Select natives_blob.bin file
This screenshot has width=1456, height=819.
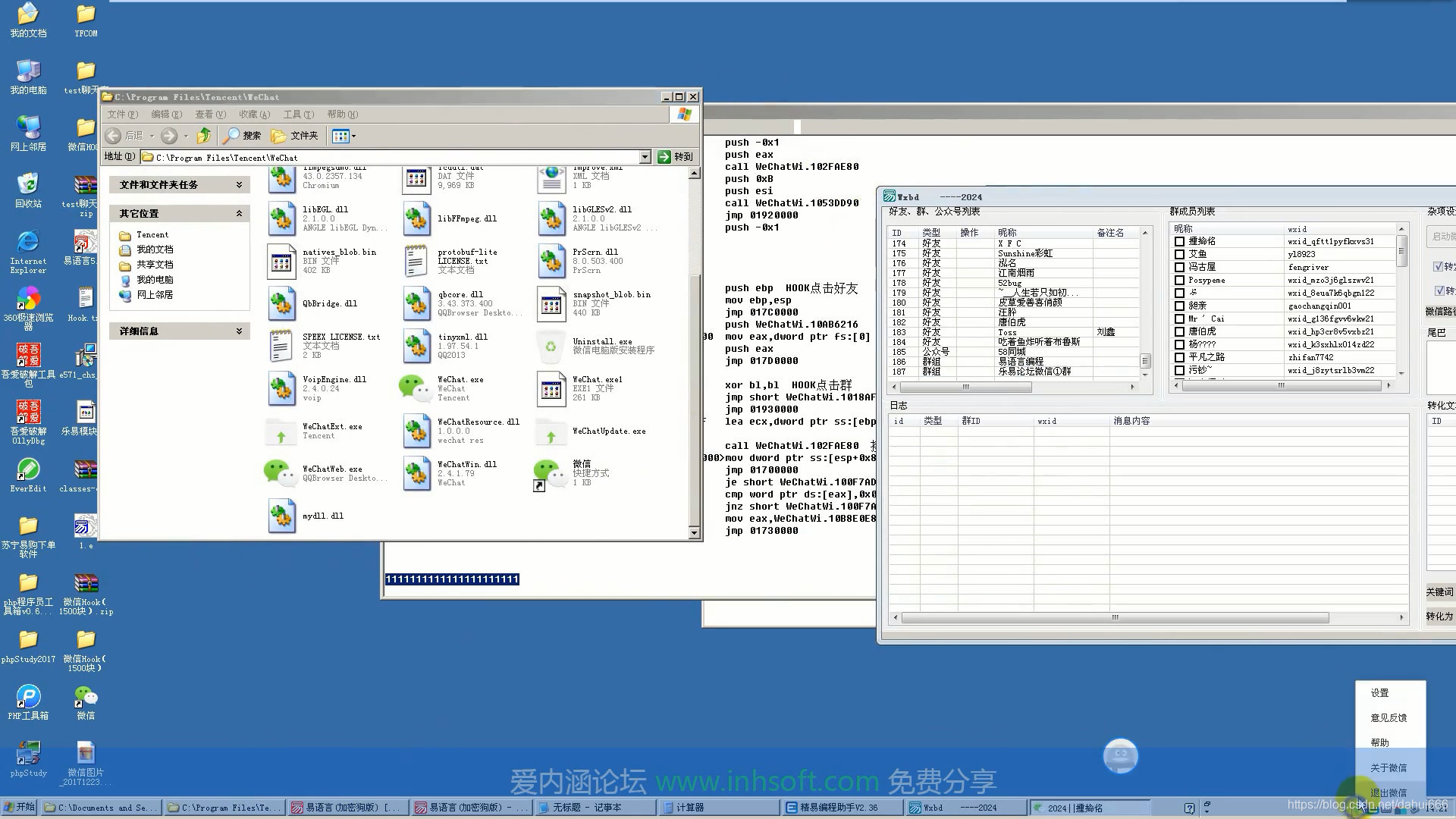click(281, 261)
